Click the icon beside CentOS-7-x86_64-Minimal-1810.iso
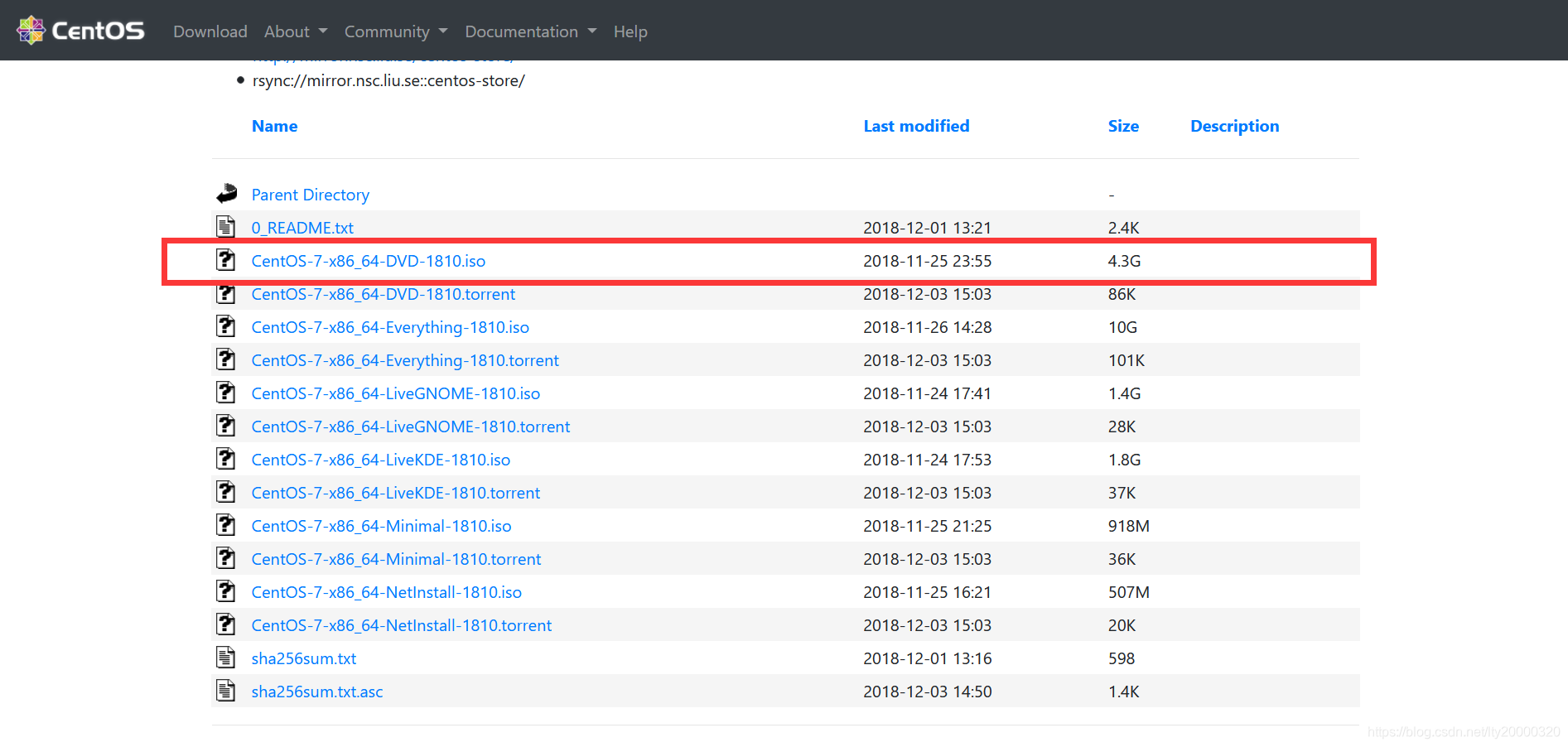The image size is (1568, 747). tap(226, 524)
